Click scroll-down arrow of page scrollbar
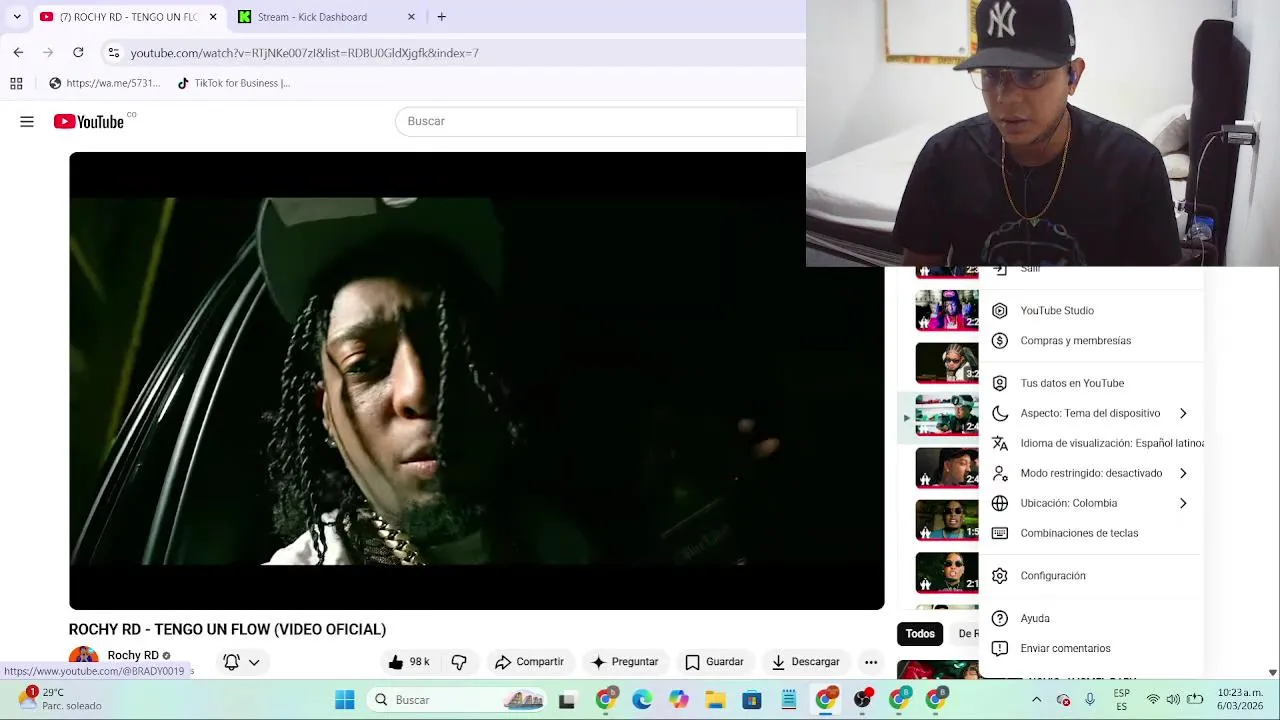The width and height of the screenshot is (1280, 720). click(1273, 673)
